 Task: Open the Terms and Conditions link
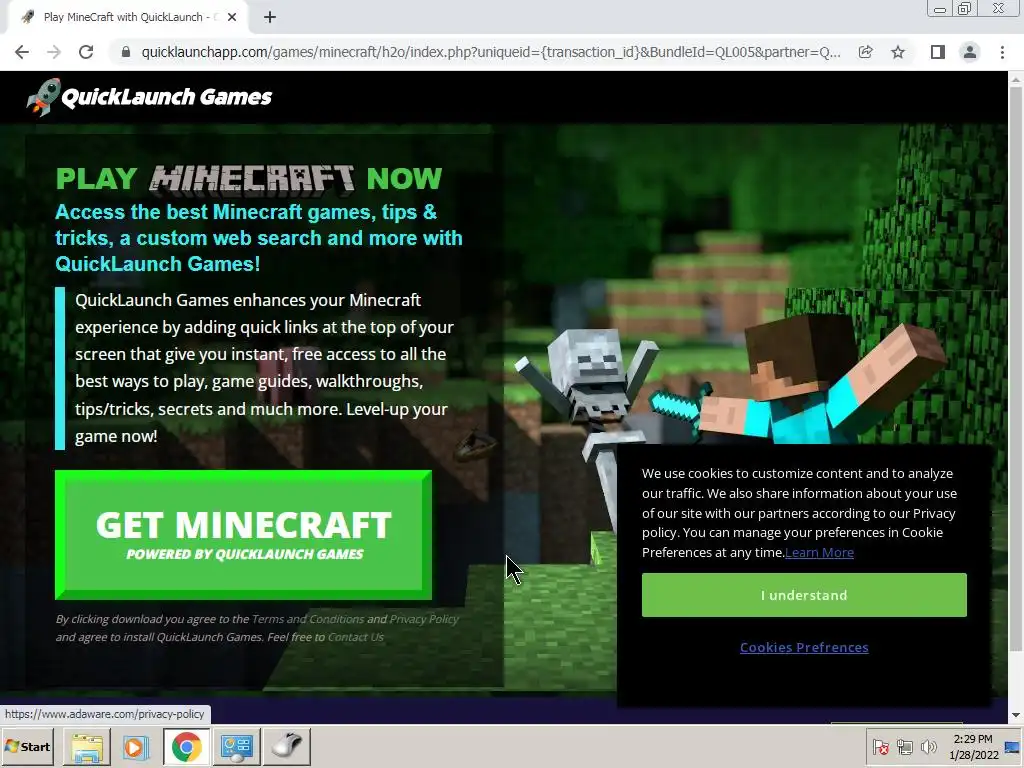click(308, 619)
